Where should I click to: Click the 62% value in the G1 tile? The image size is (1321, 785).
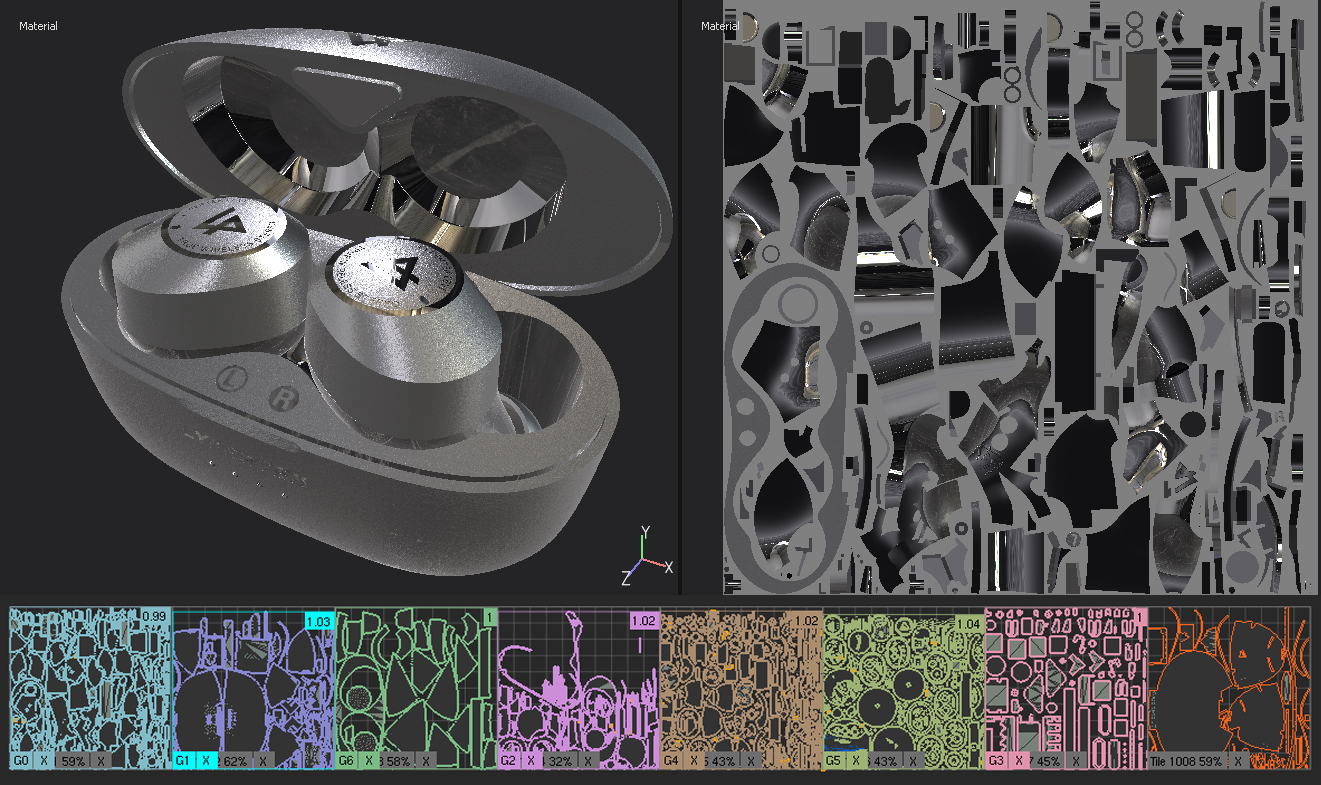[x=235, y=761]
